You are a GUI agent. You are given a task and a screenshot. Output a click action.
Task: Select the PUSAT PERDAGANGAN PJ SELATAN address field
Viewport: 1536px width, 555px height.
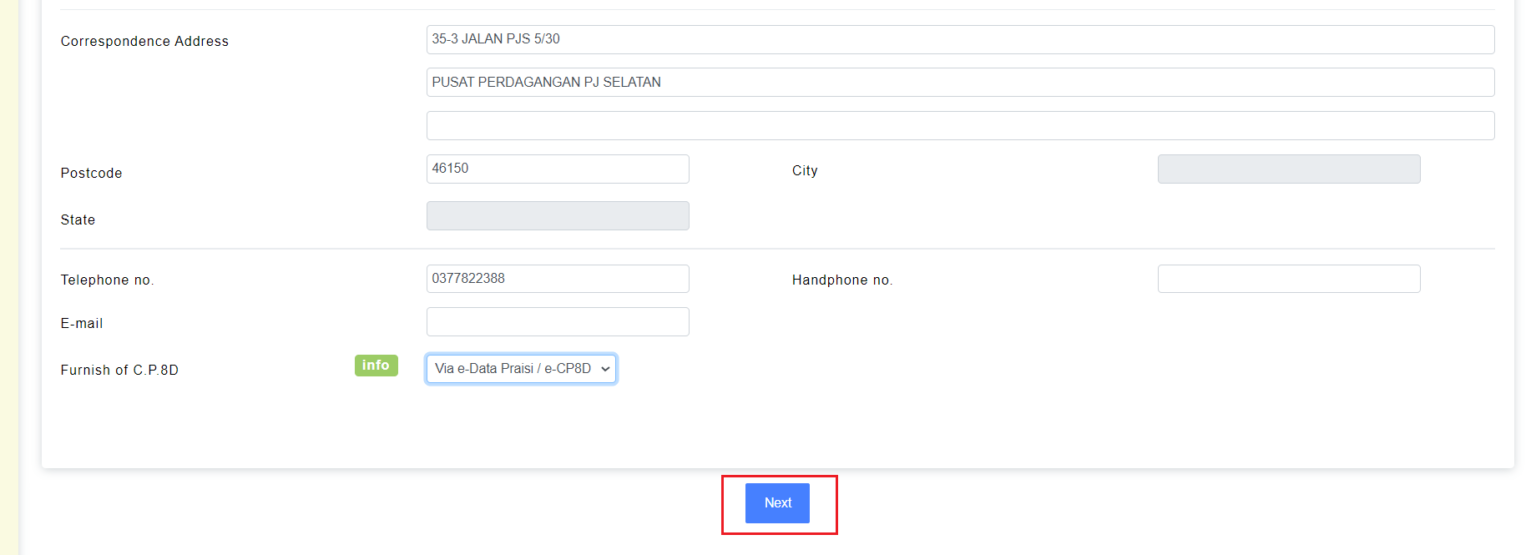pyautogui.click(x=960, y=83)
